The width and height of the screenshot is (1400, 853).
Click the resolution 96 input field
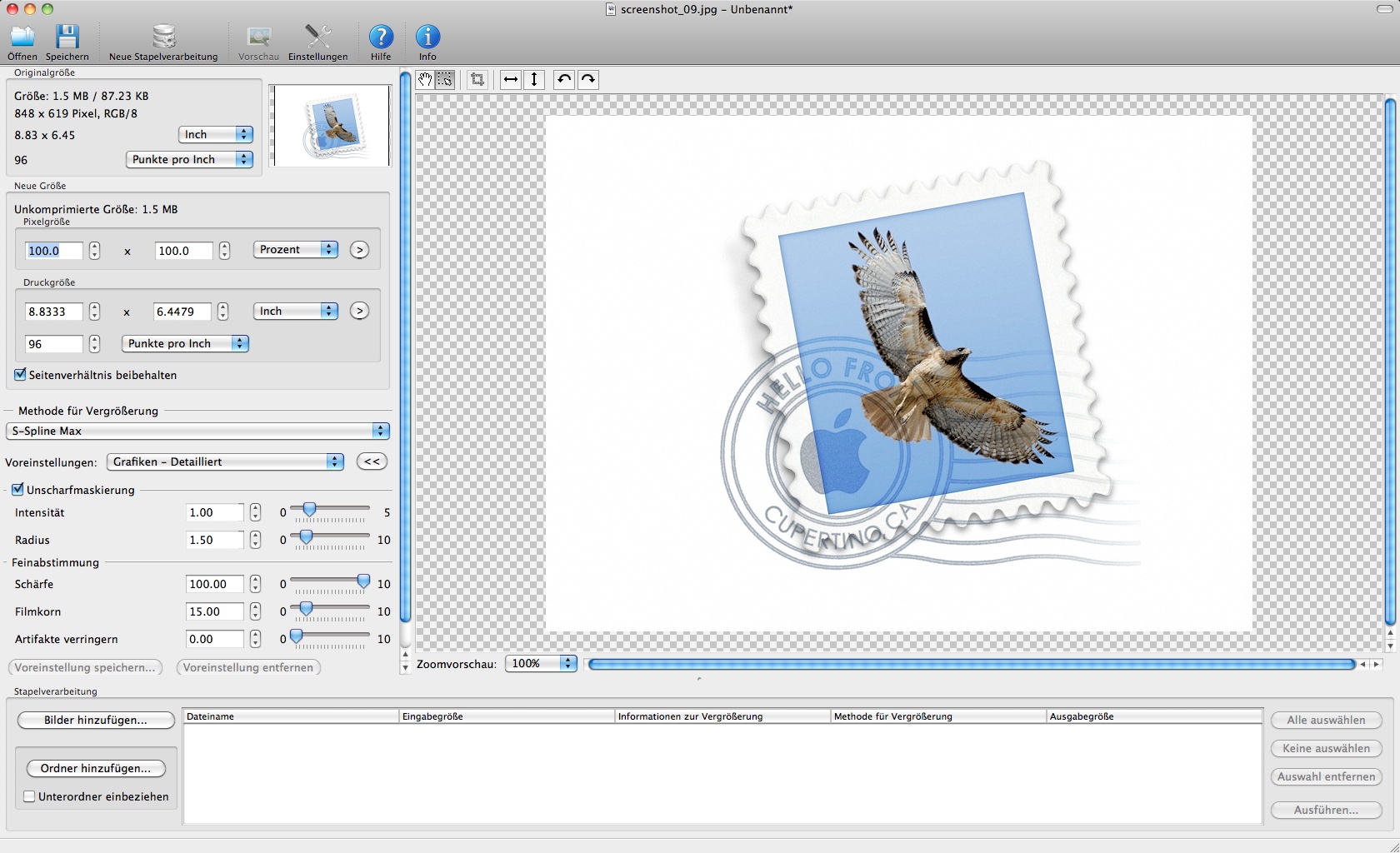[x=54, y=344]
